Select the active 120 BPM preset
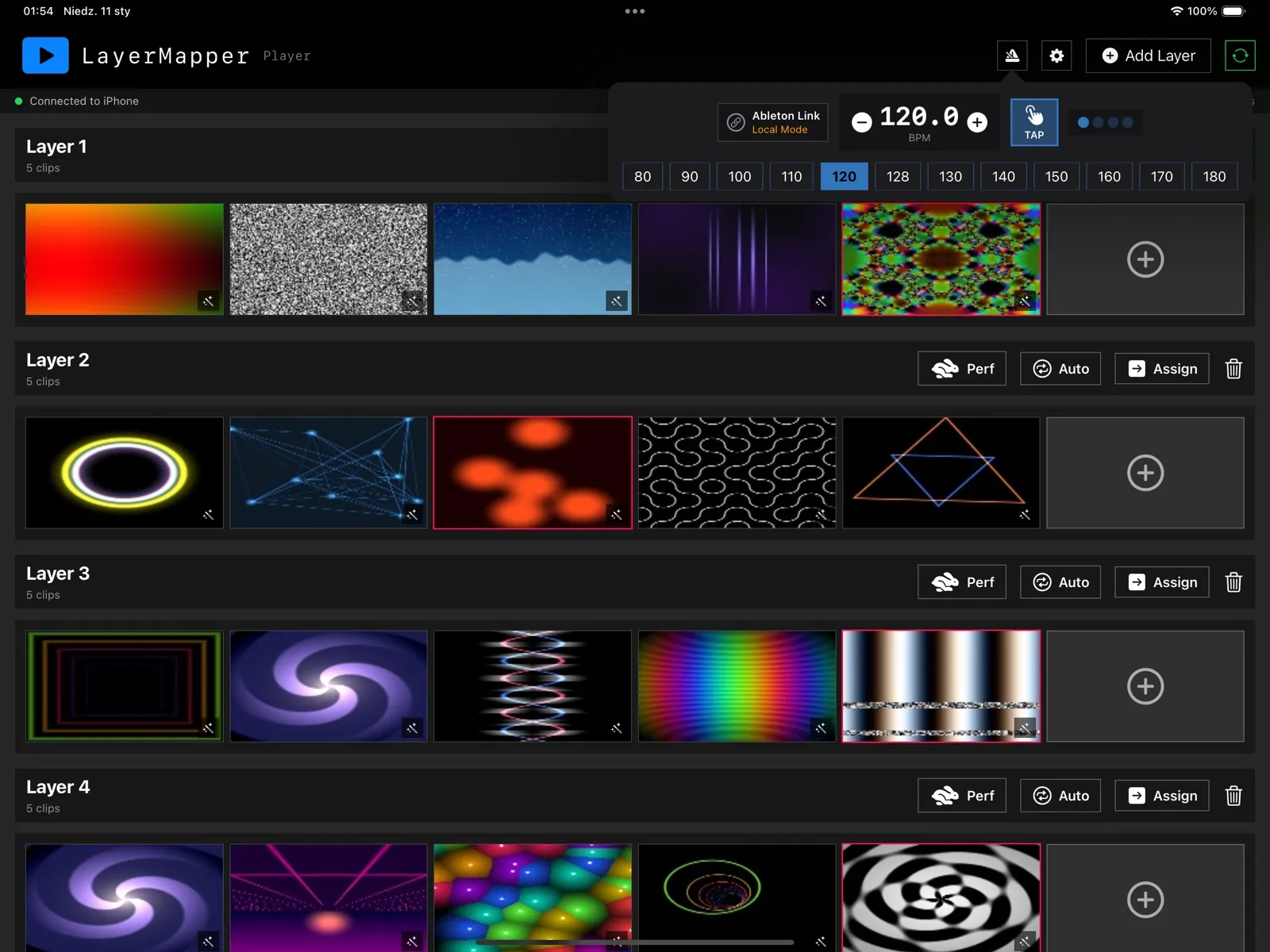 click(x=844, y=176)
